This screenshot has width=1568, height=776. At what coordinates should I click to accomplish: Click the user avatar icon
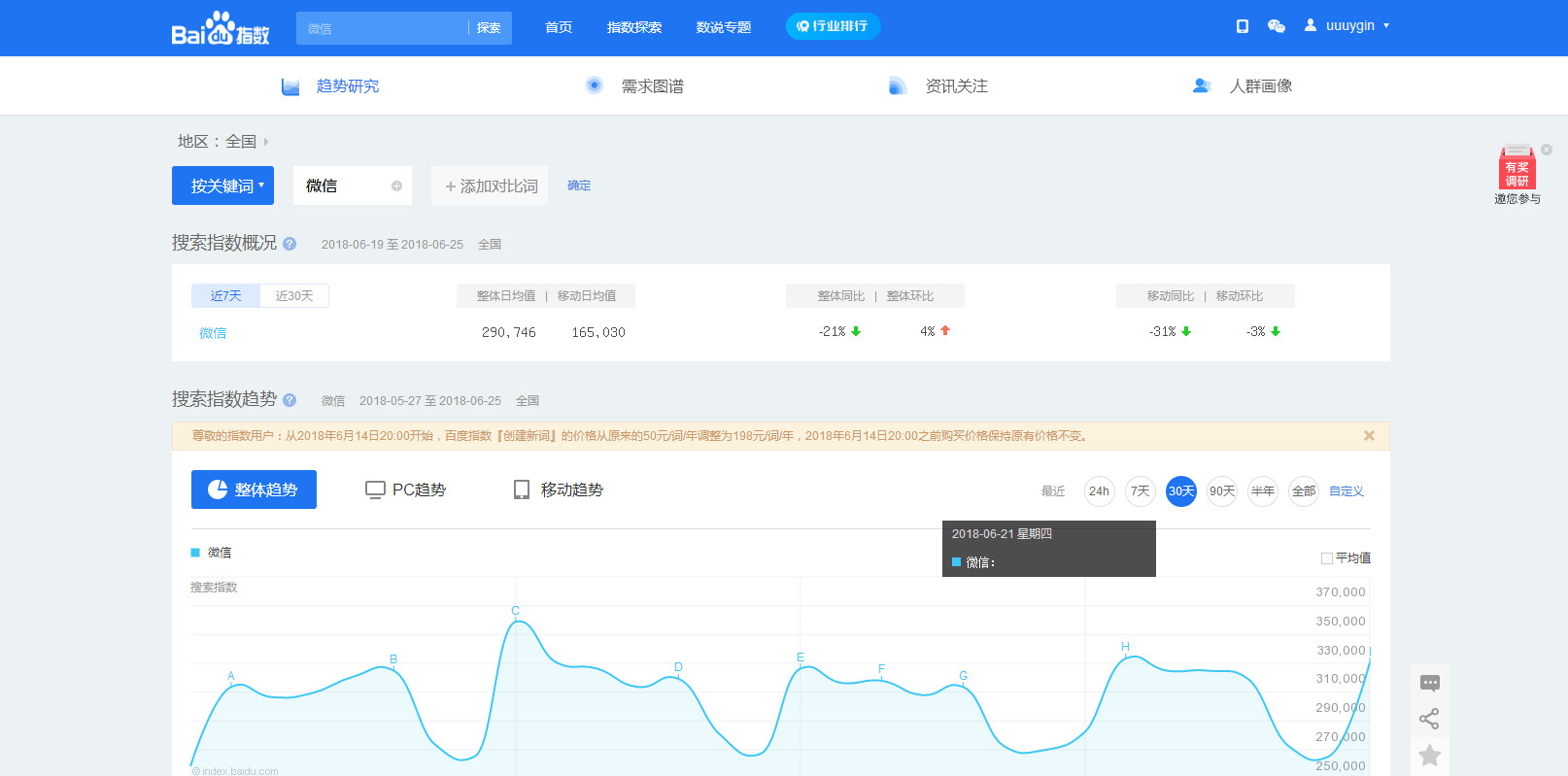coord(1311,25)
